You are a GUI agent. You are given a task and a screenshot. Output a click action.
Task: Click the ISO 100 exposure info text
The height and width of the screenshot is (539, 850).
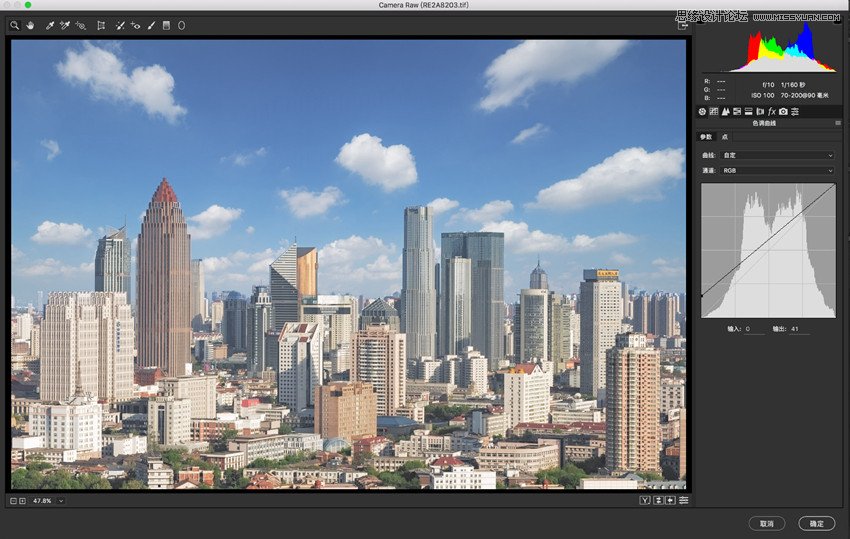point(762,95)
